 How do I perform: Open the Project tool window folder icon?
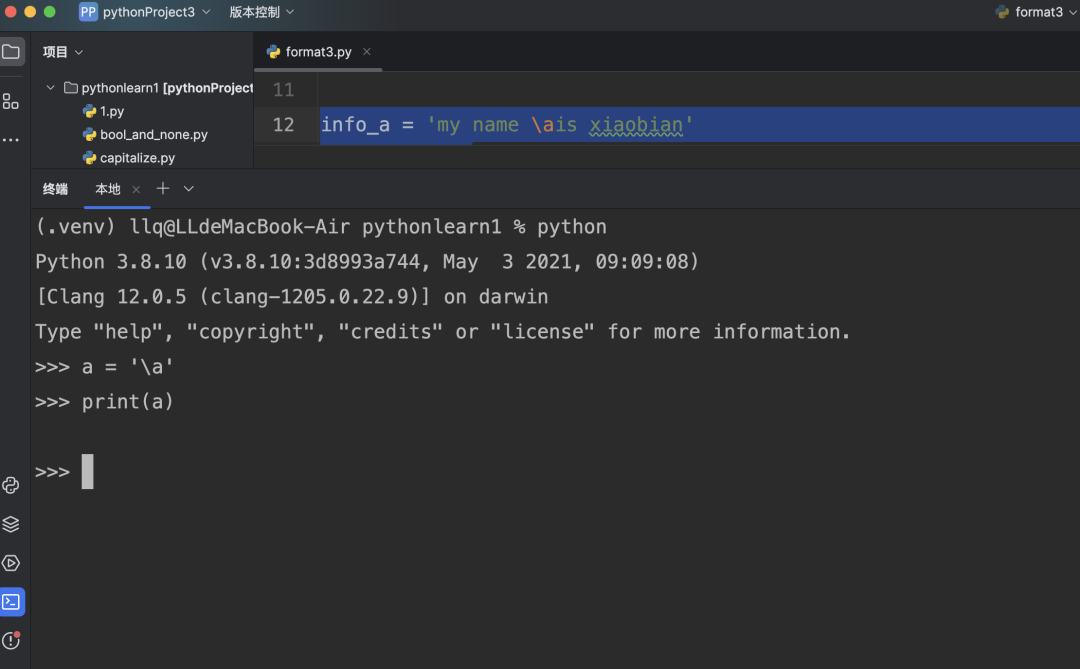(x=11, y=52)
